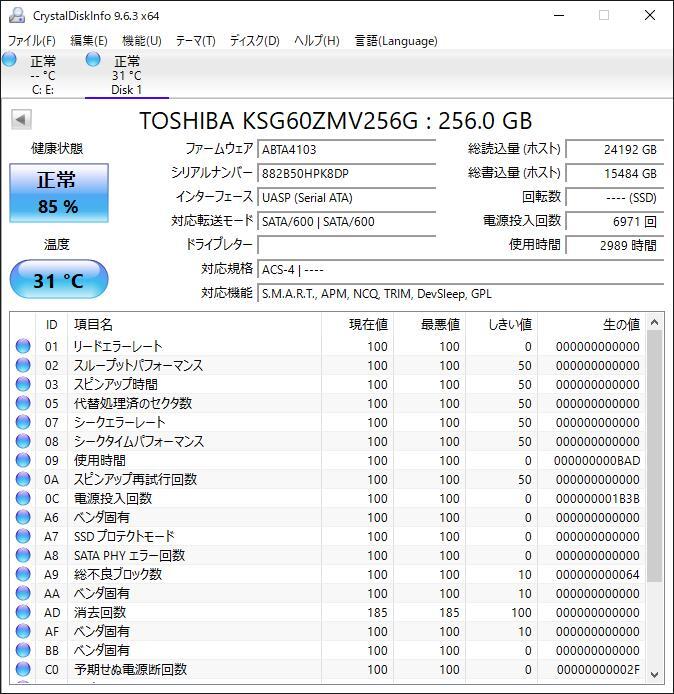Minimize the CrystalDiskInfo window
Screen dimensions: 674x694
click(559, 15)
